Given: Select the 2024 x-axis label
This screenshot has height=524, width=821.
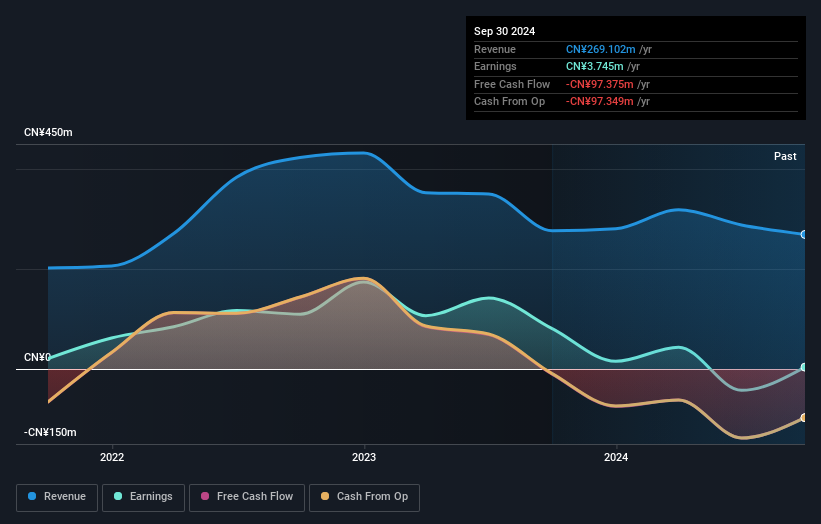Looking at the screenshot, I should (x=616, y=458).
